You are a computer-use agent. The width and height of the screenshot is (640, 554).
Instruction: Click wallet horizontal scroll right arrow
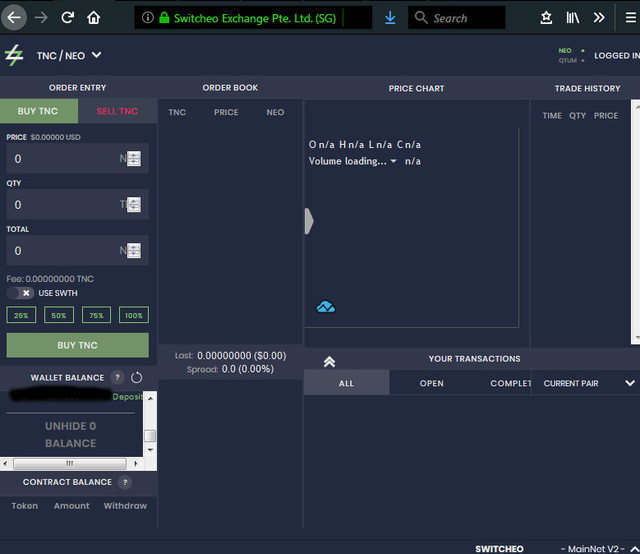[136, 464]
